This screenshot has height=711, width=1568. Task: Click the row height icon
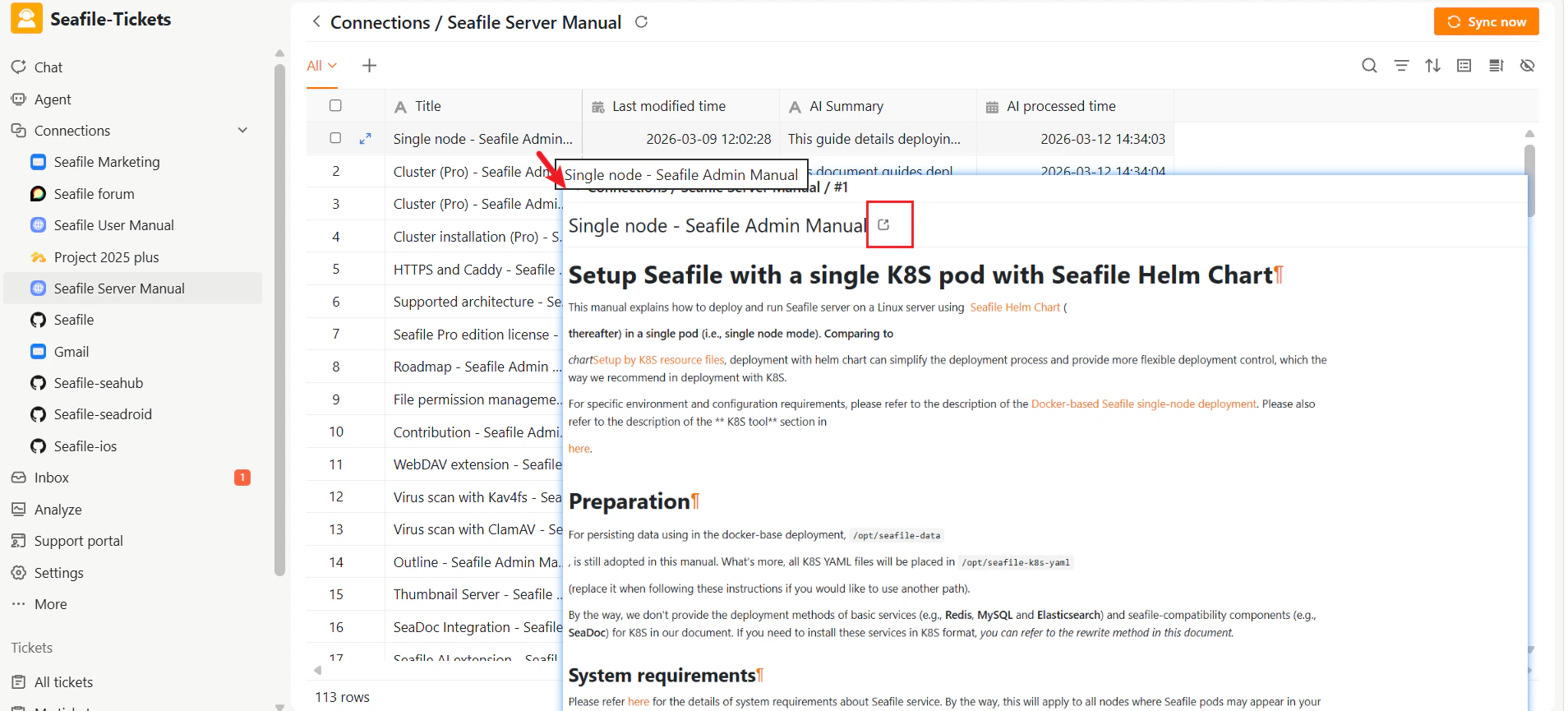1496,66
